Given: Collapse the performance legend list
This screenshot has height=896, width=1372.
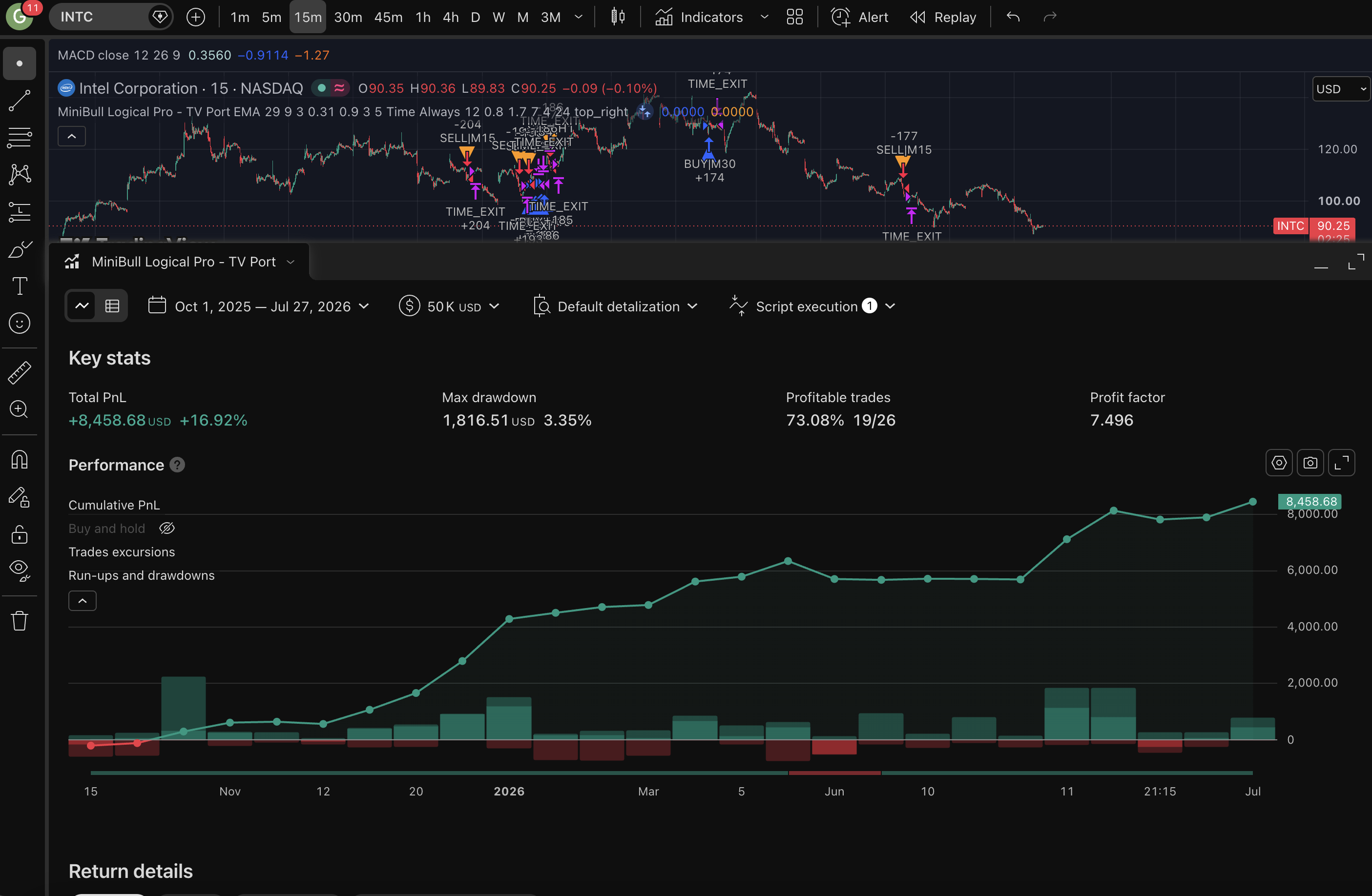Looking at the screenshot, I should 83,601.
